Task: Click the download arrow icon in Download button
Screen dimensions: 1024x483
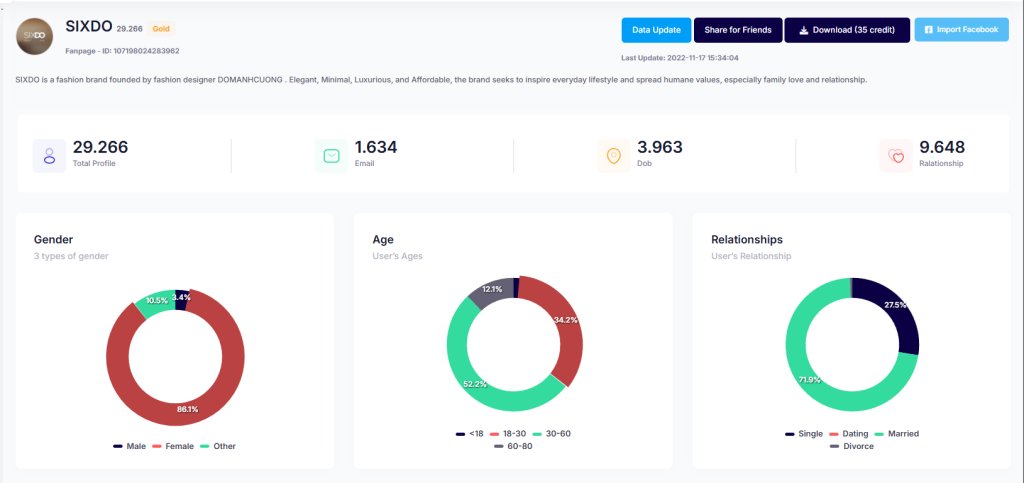Action: pyautogui.click(x=804, y=30)
